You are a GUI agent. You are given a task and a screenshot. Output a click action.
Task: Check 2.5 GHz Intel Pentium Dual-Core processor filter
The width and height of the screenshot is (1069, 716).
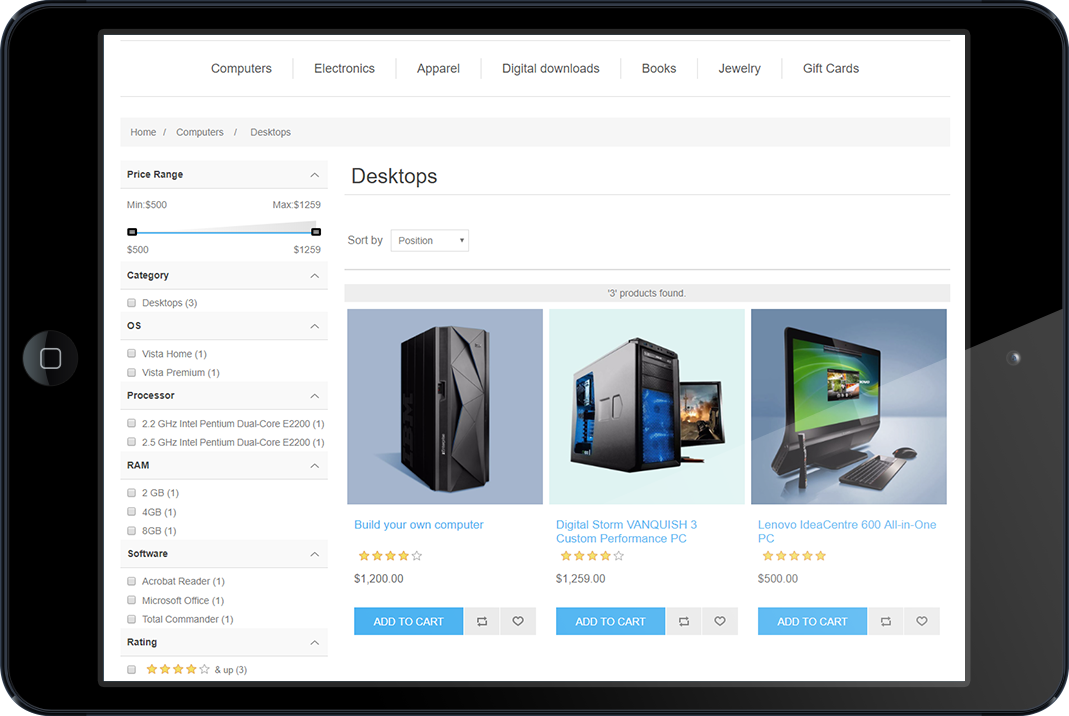click(132, 442)
